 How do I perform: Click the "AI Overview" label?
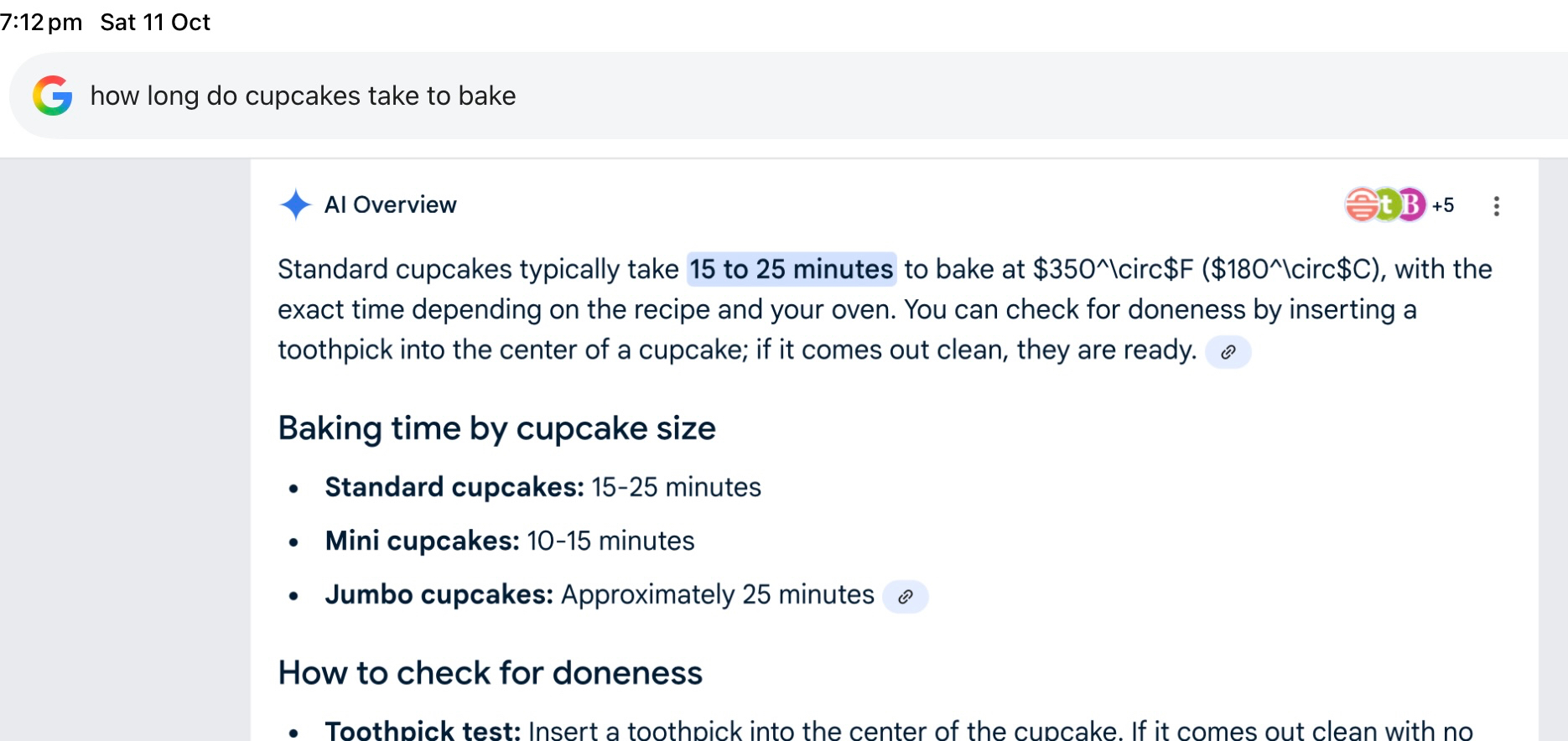[x=391, y=205]
